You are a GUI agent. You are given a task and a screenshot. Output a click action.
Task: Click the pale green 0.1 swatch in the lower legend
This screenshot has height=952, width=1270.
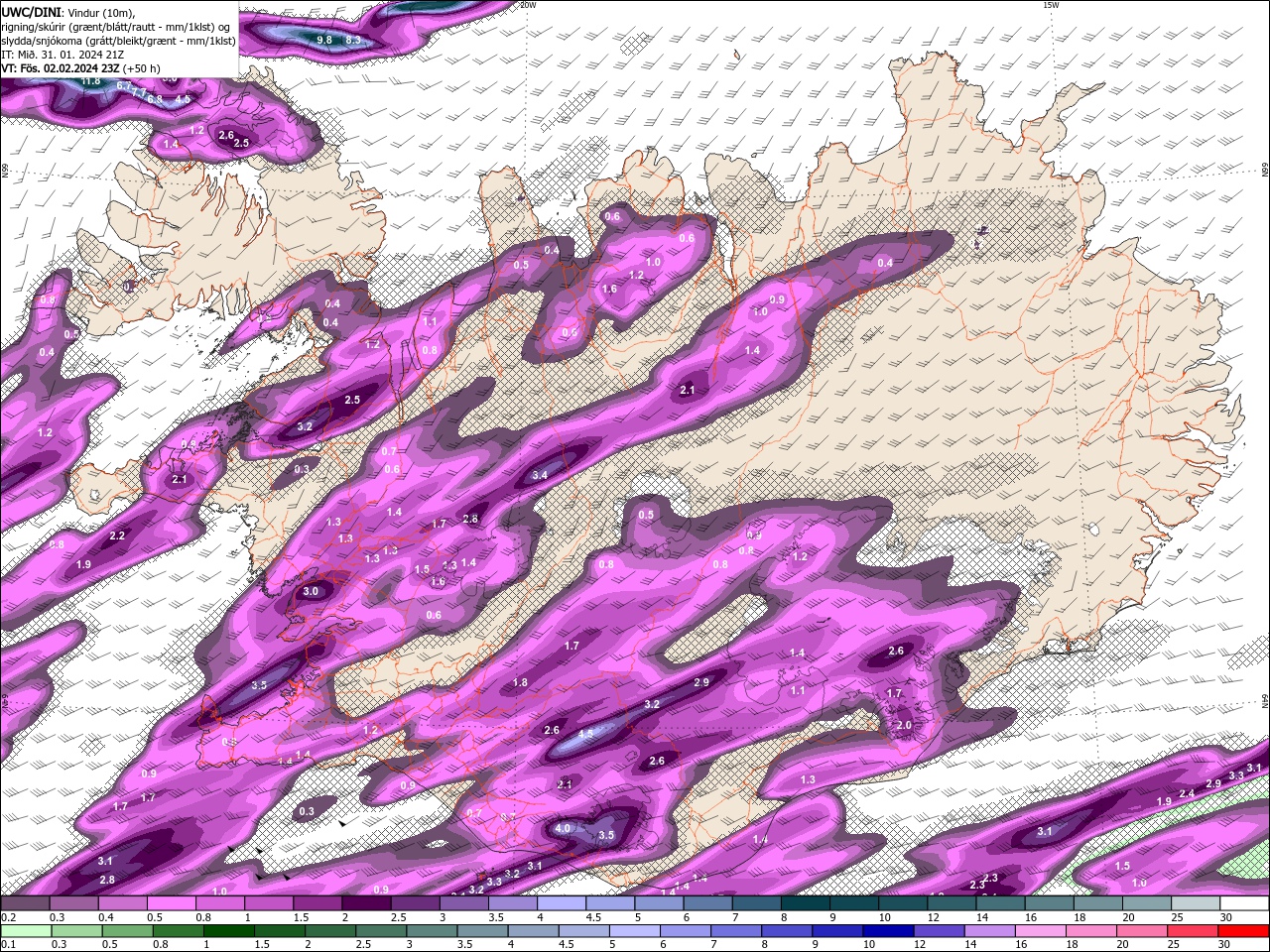25,931
